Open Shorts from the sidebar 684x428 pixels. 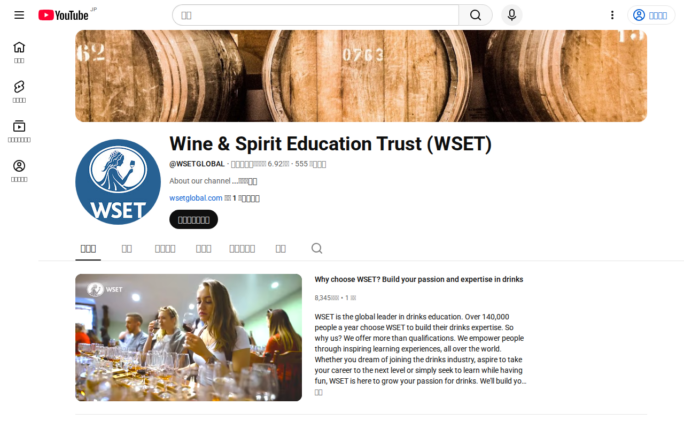click(x=19, y=92)
